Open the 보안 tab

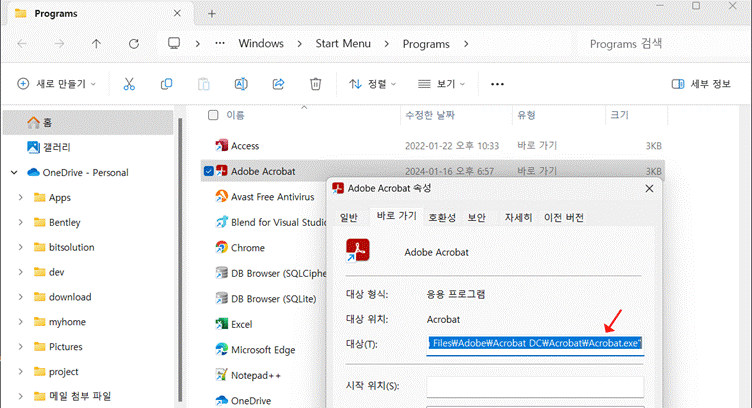click(x=477, y=218)
